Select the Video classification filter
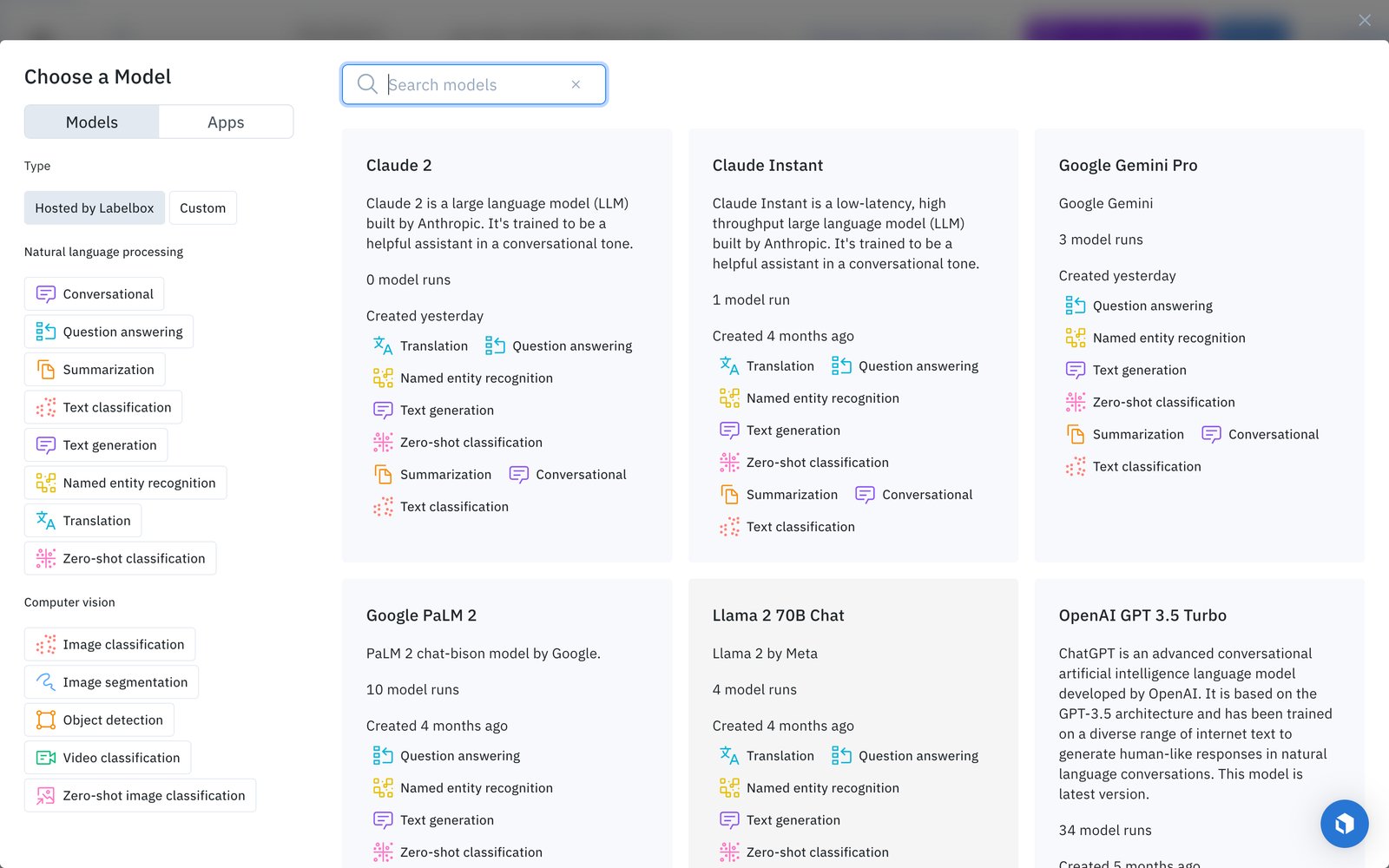Screen dimensions: 1389x868 click(107, 757)
